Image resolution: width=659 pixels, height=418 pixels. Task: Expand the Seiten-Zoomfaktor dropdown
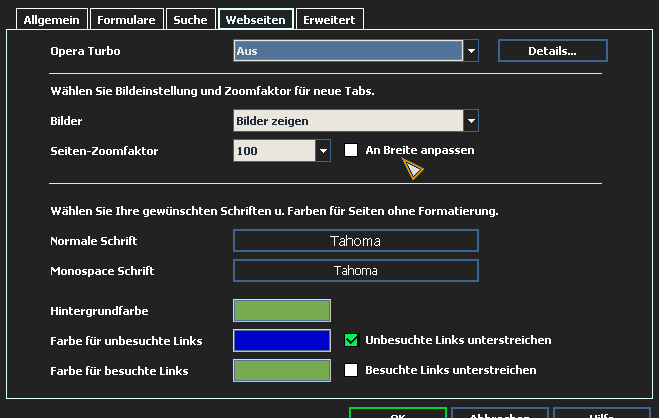pos(323,151)
